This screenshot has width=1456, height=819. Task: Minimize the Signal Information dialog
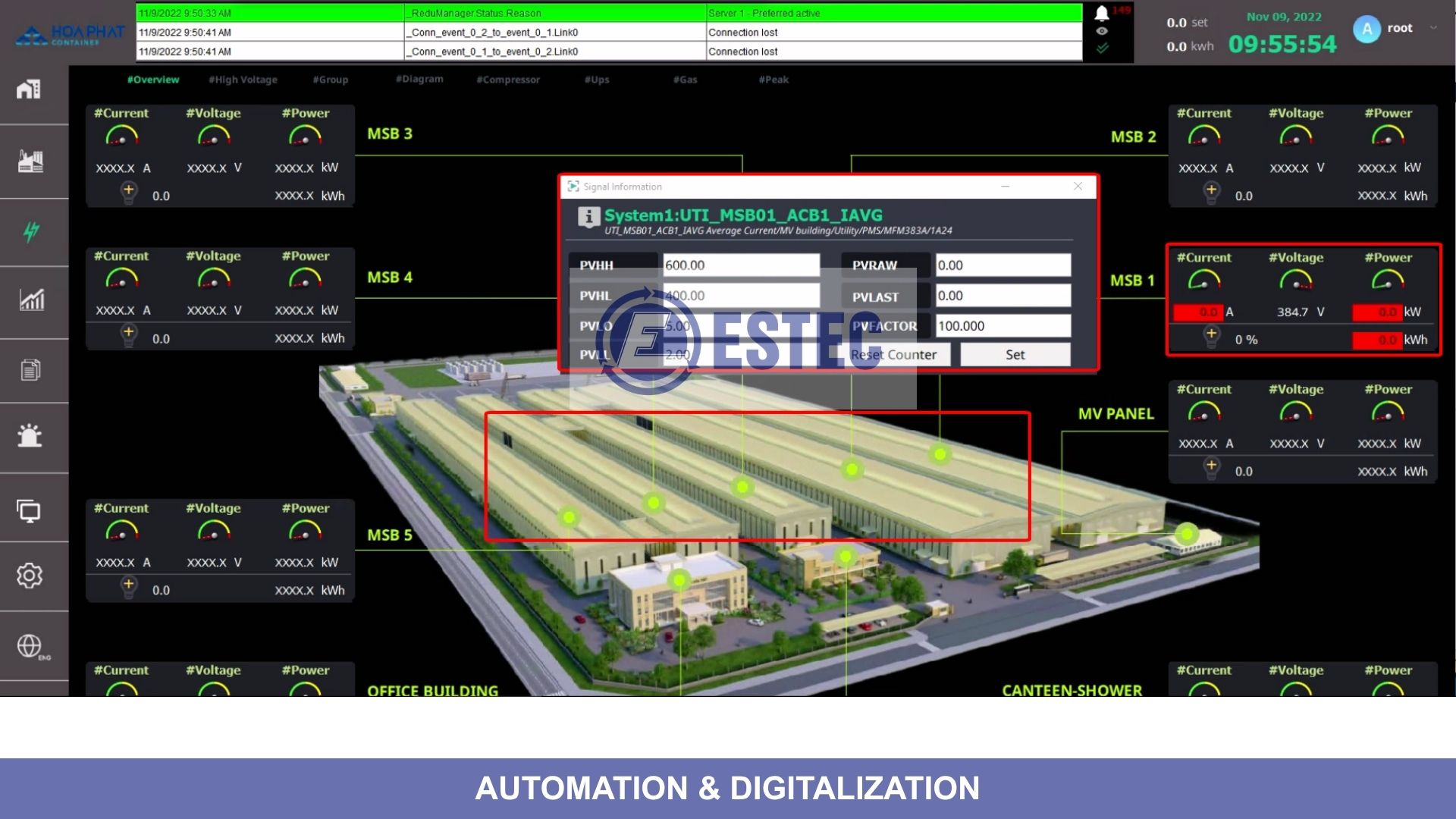tap(1006, 186)
